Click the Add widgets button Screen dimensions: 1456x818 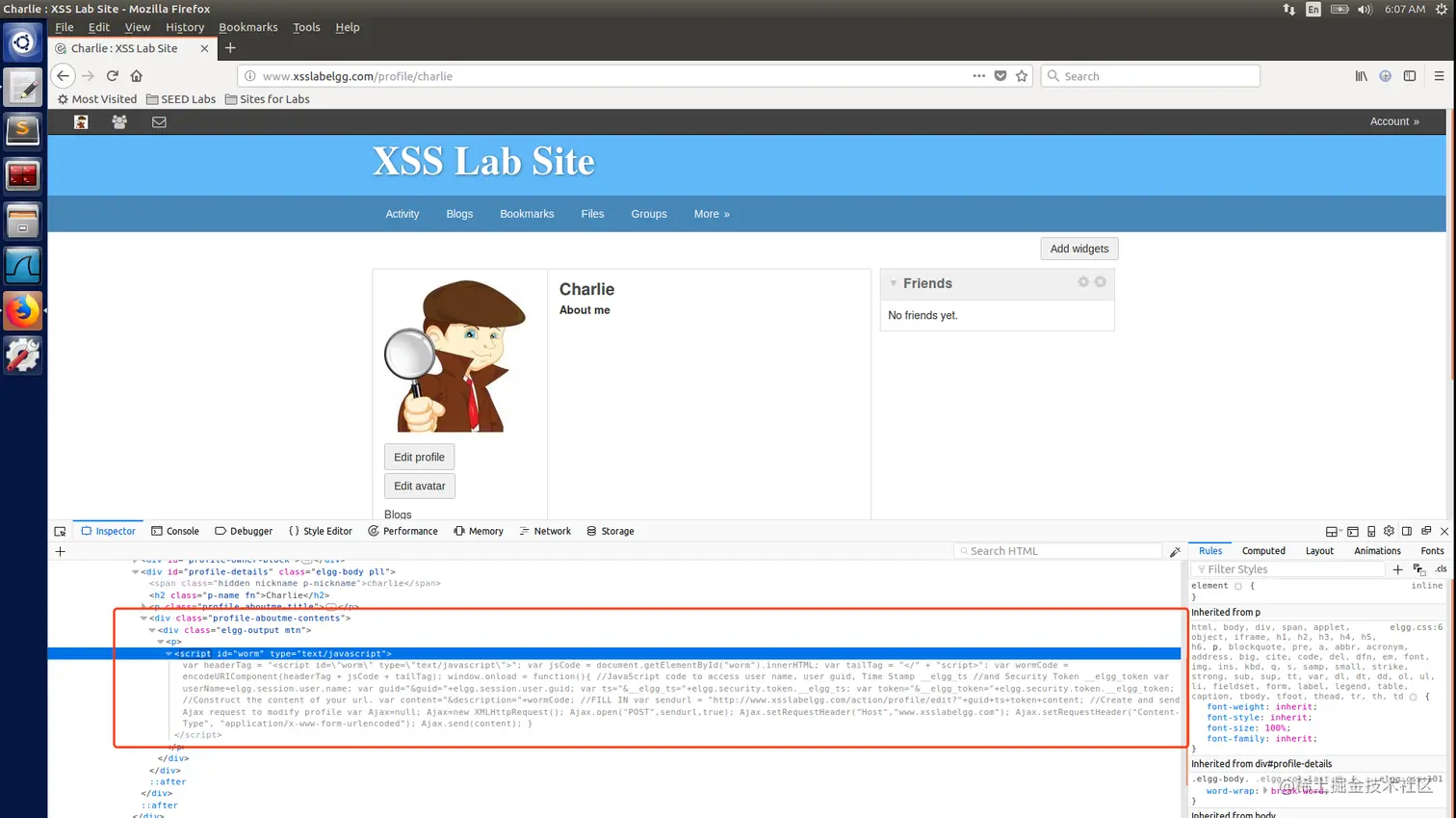tap(1079, 249)
